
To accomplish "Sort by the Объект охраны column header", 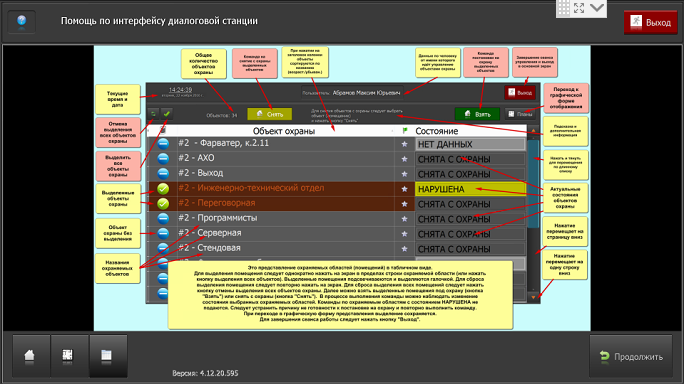I will (284, 131).
